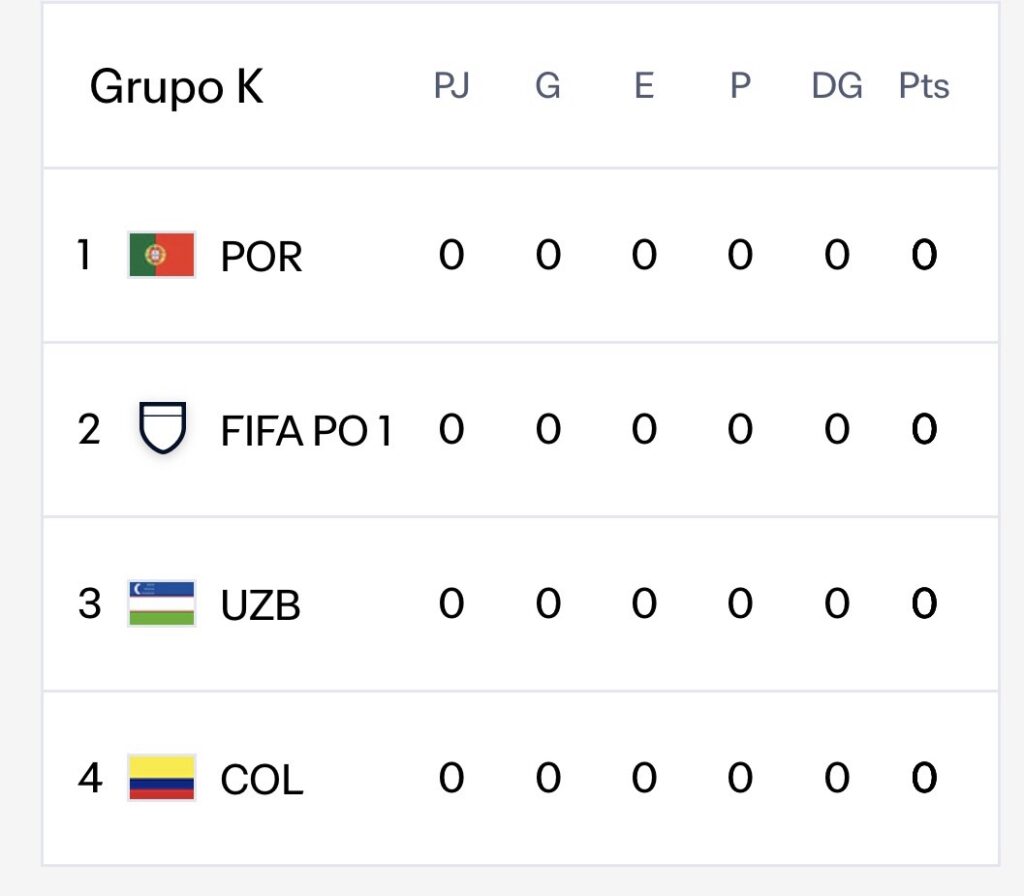Click the Pts column header
This screenshot has width=1024, height=896.
tap(924, 87)
